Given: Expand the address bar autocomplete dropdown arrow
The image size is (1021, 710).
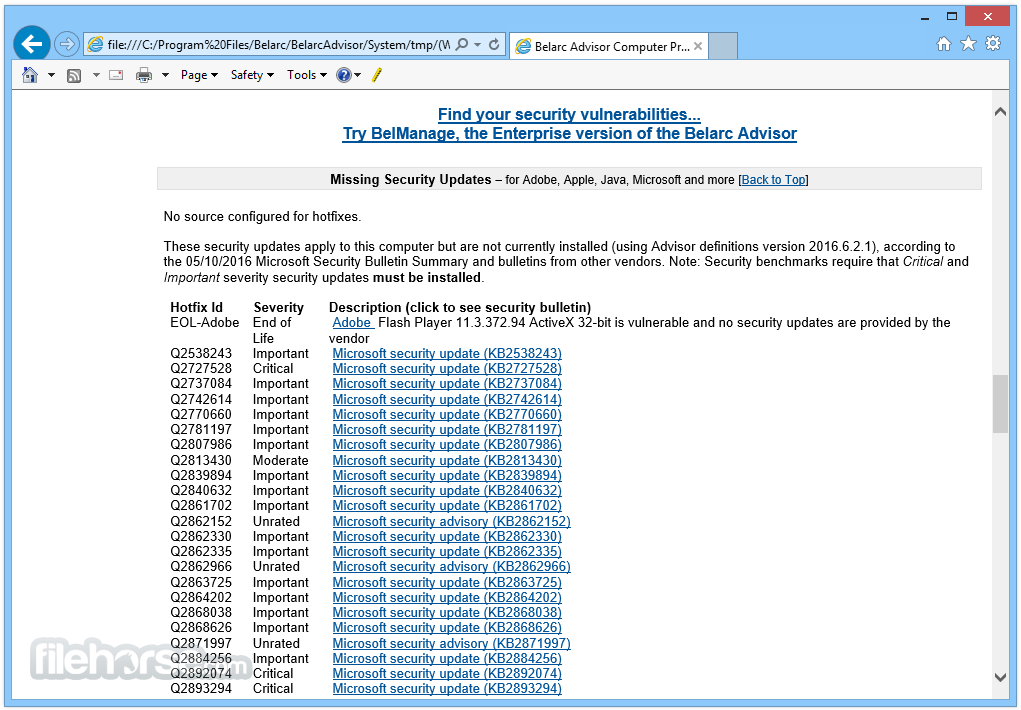Looking at the screenshot, I should pos(478,44).
